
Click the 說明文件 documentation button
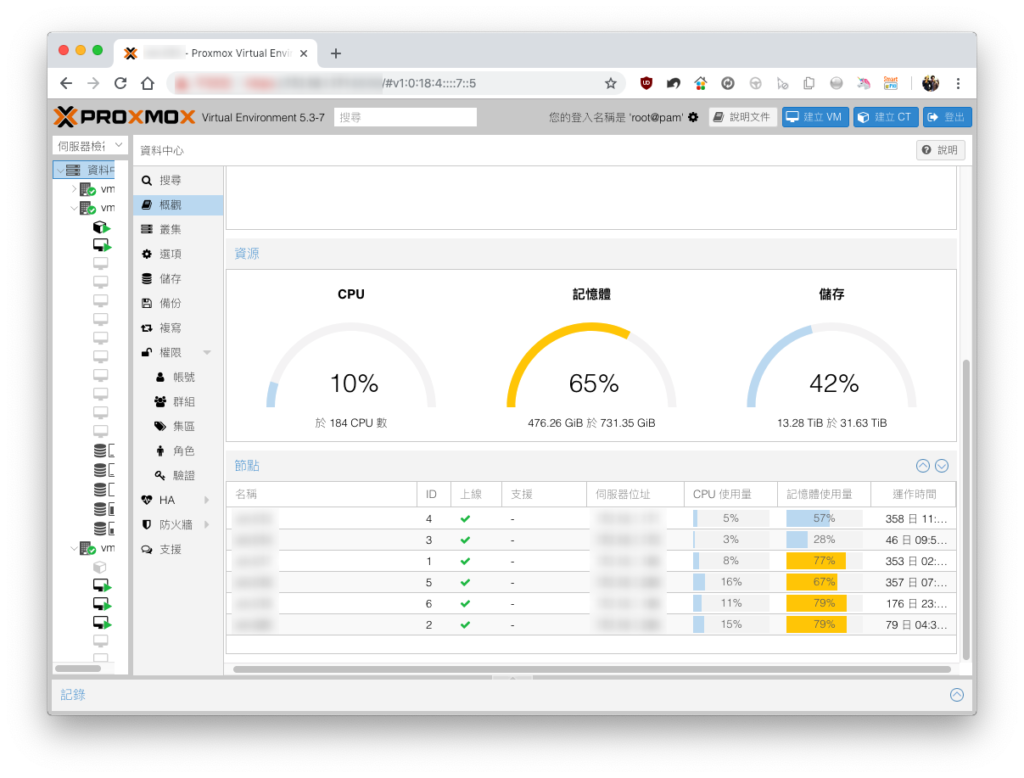point(743,117)
